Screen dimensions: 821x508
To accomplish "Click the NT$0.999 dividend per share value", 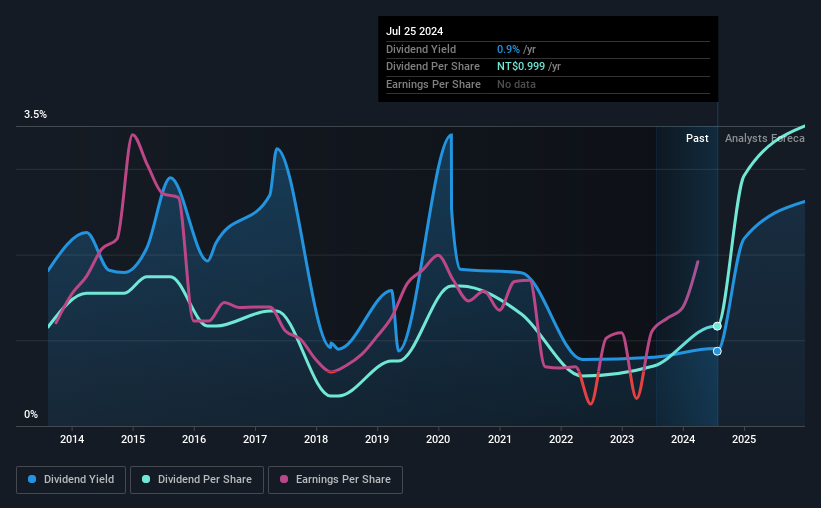I will tap(521, 67).
